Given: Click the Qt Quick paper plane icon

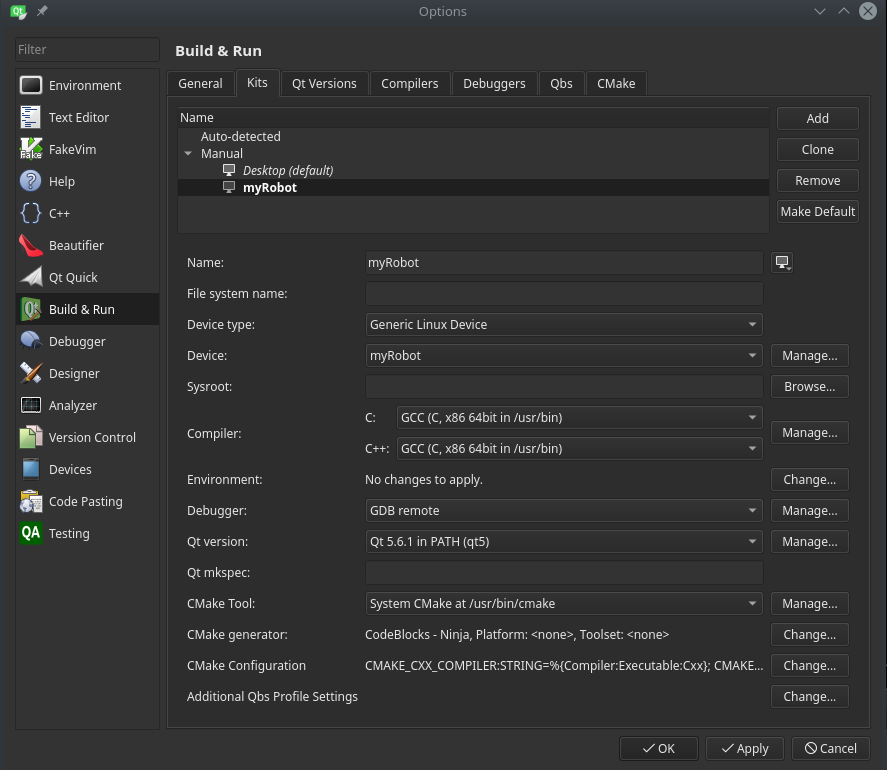Looking at the screenshot, I should pos(31,277).
